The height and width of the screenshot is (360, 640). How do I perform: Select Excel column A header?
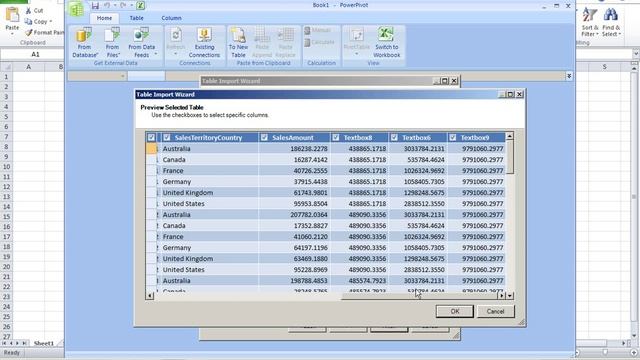click(x=28, y=67)
